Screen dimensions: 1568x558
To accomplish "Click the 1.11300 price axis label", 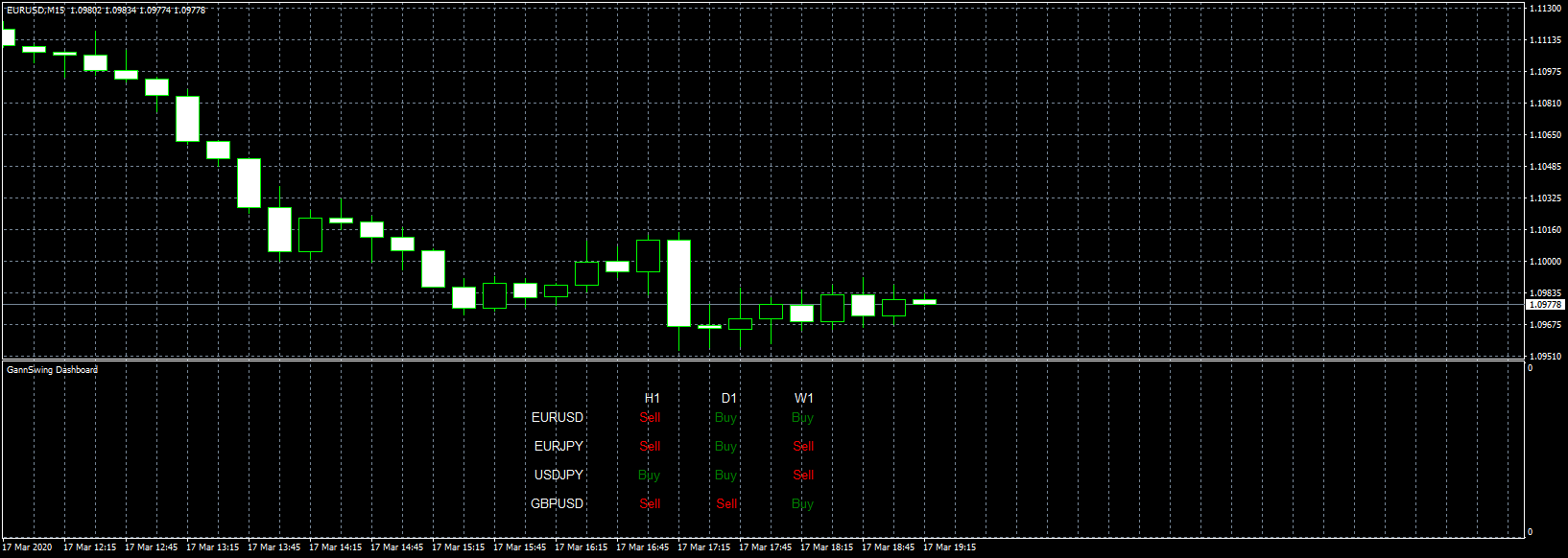I will coord(1544,9).
